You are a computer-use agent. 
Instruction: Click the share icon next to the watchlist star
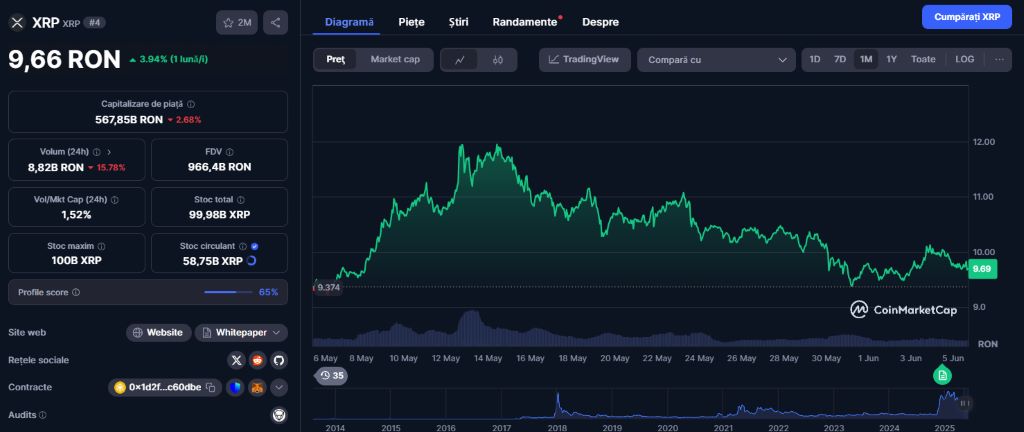tap(276, 22)
